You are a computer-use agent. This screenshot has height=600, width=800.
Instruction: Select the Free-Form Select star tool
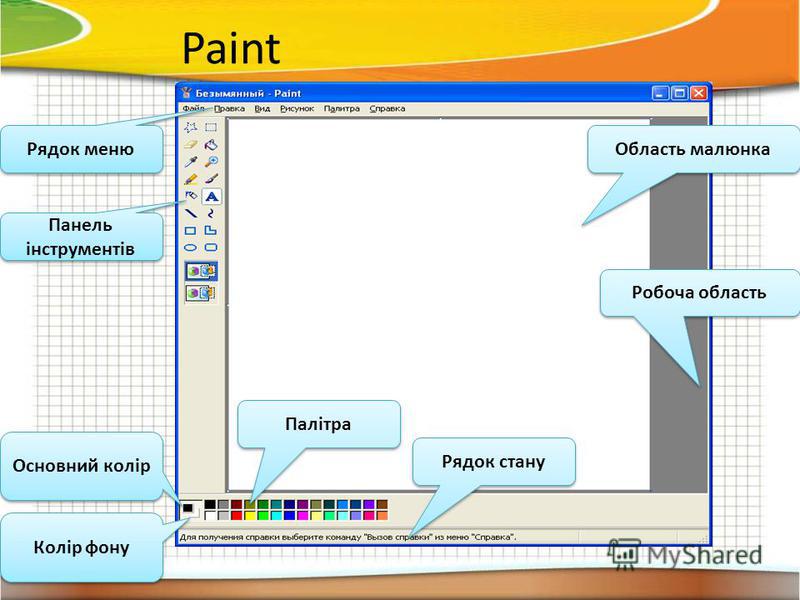190,127
